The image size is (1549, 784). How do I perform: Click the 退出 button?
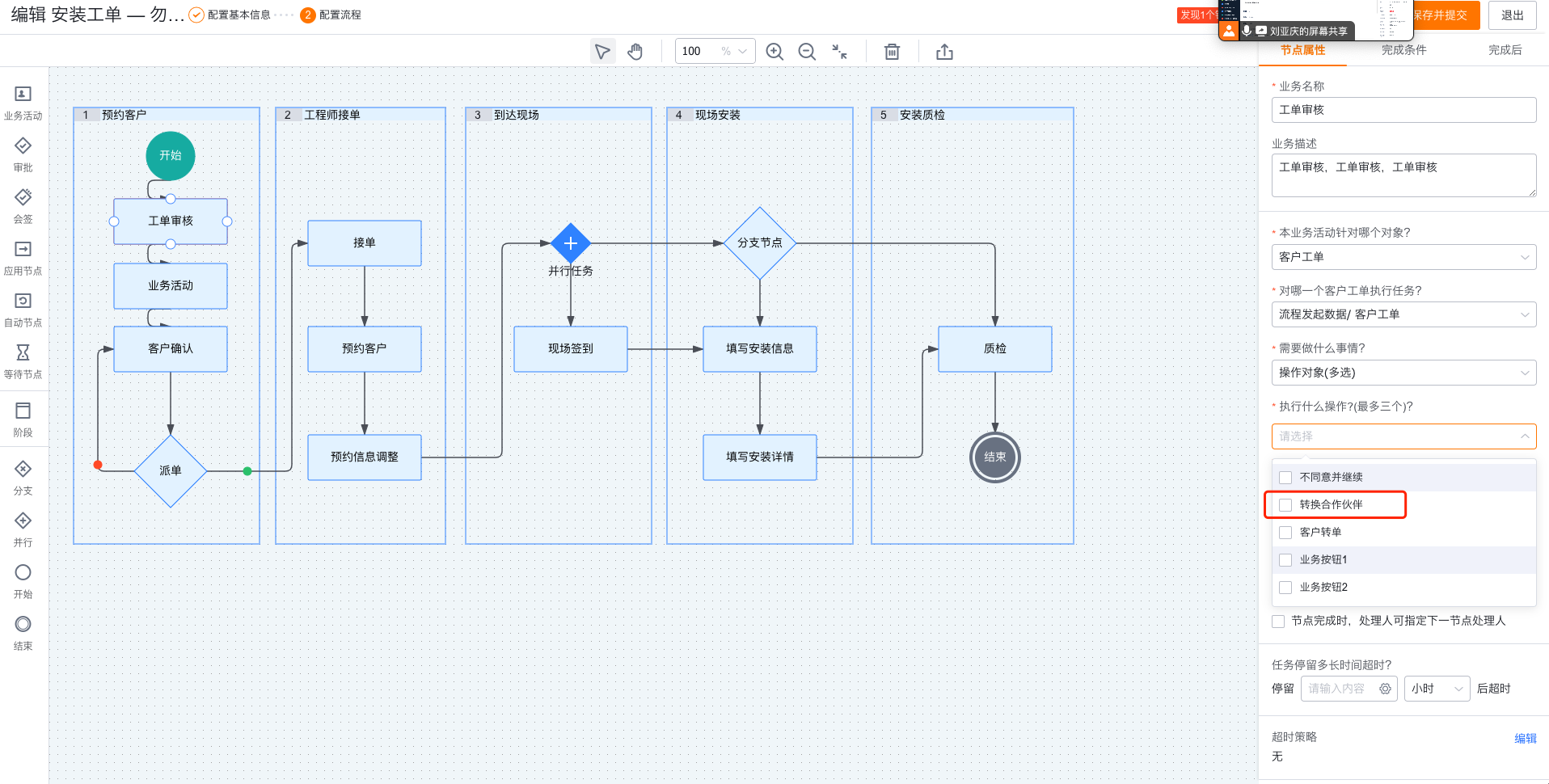coord(1512,15)
